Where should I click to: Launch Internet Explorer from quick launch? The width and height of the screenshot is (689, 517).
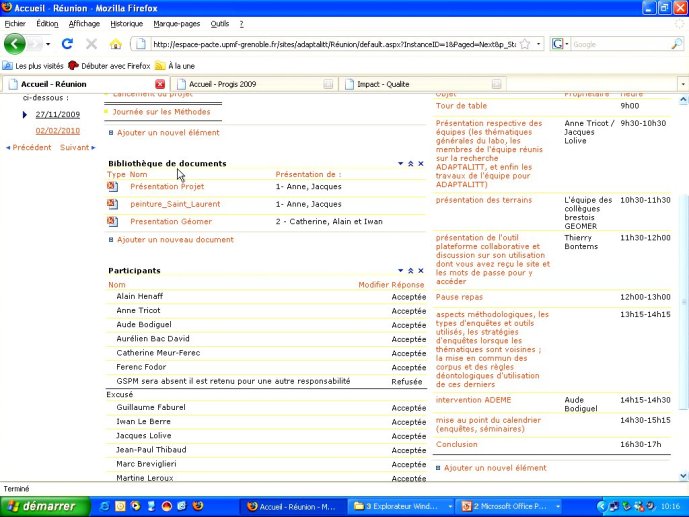pyautogui.click(x=105, y=506)
